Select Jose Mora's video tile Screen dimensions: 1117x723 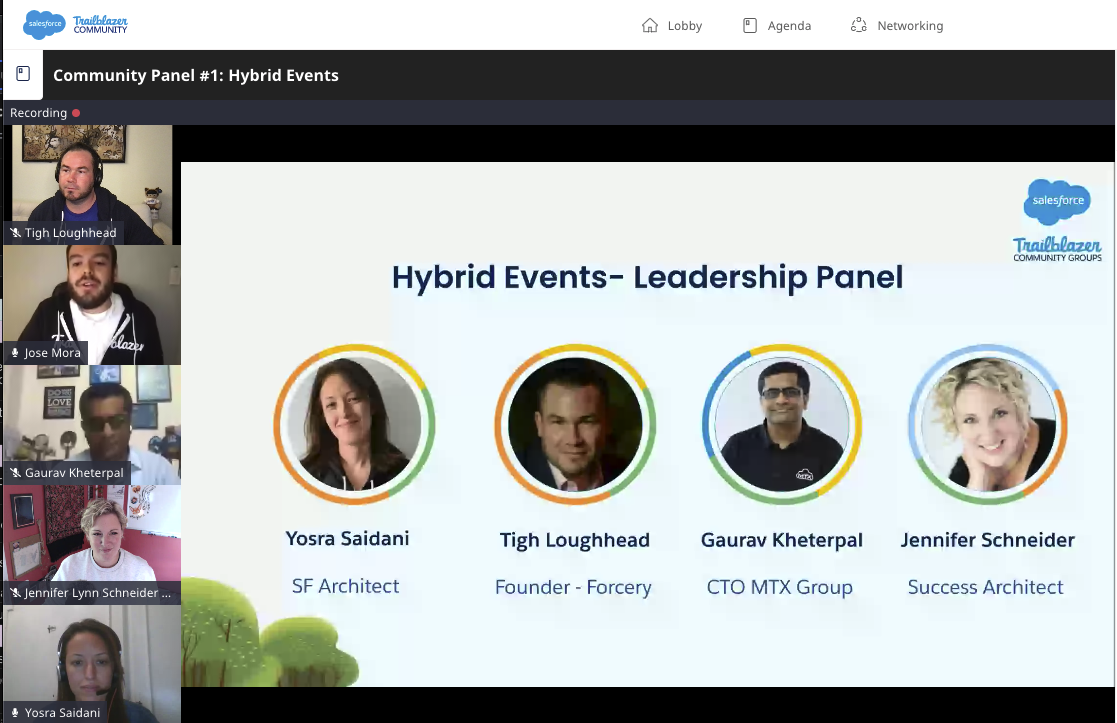(x=92, y=305)
